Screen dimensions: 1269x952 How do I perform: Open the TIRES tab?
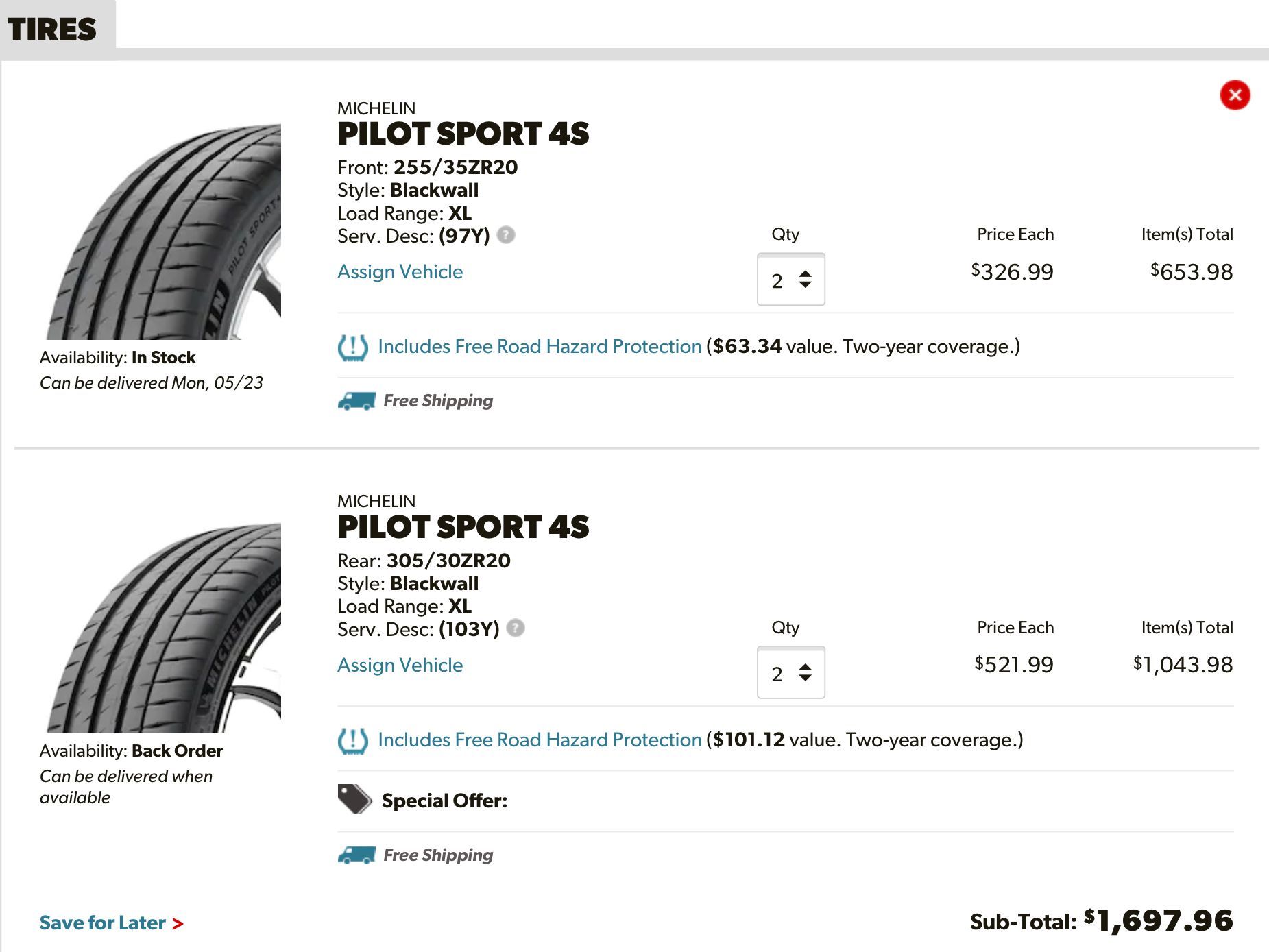click(x=52, y=29)
